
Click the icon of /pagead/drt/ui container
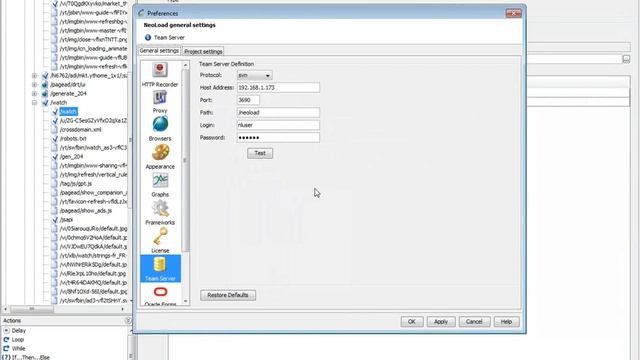45,84
